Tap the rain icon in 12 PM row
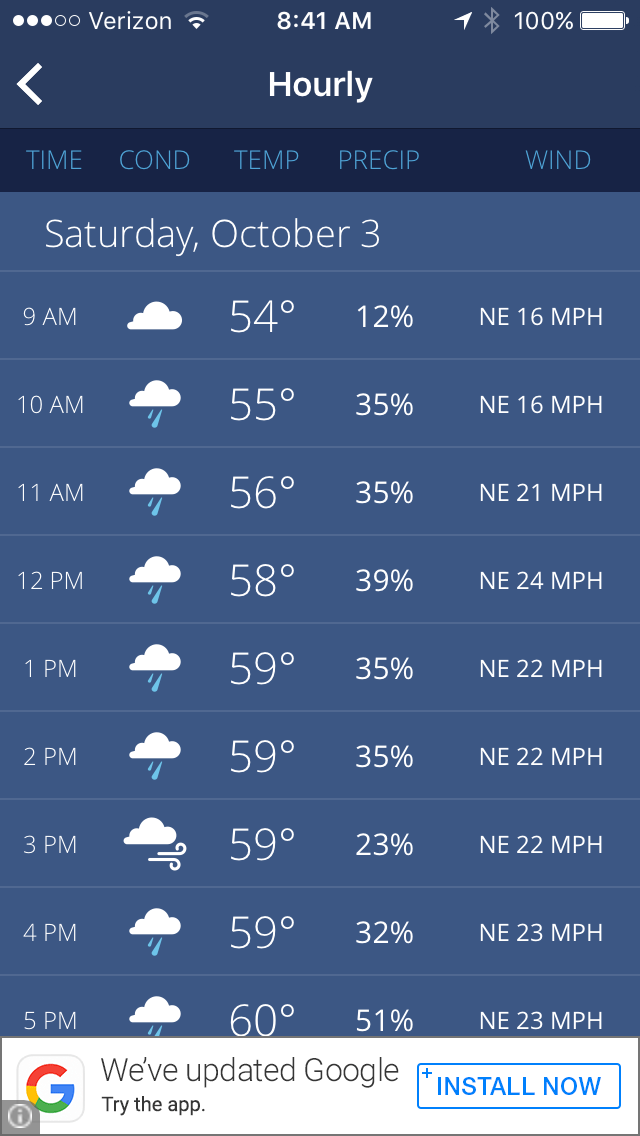The width and height of the screenshot is (640, 1136). click(x=155, y=580)
